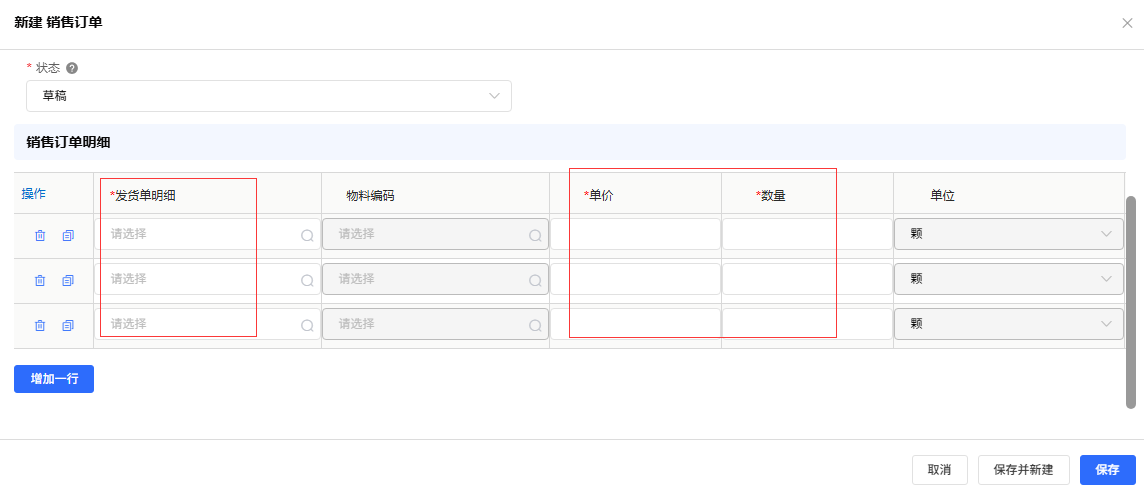The height and width of the screenshot is (497, 1144).
Task: Copy the second order detail row
Action: (68, 281)
